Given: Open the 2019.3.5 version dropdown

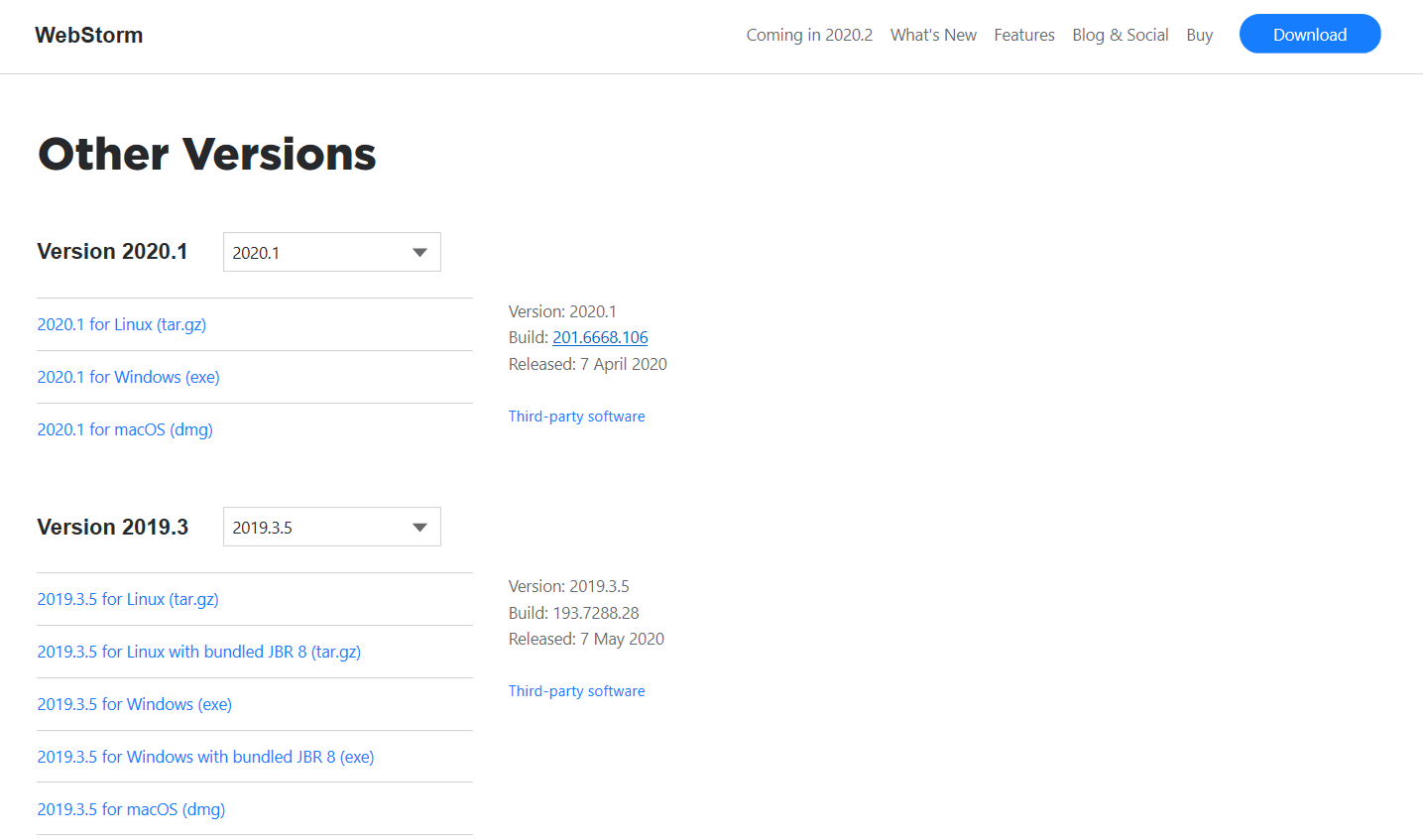Looking at the screenshot, I should click(331, 526).
